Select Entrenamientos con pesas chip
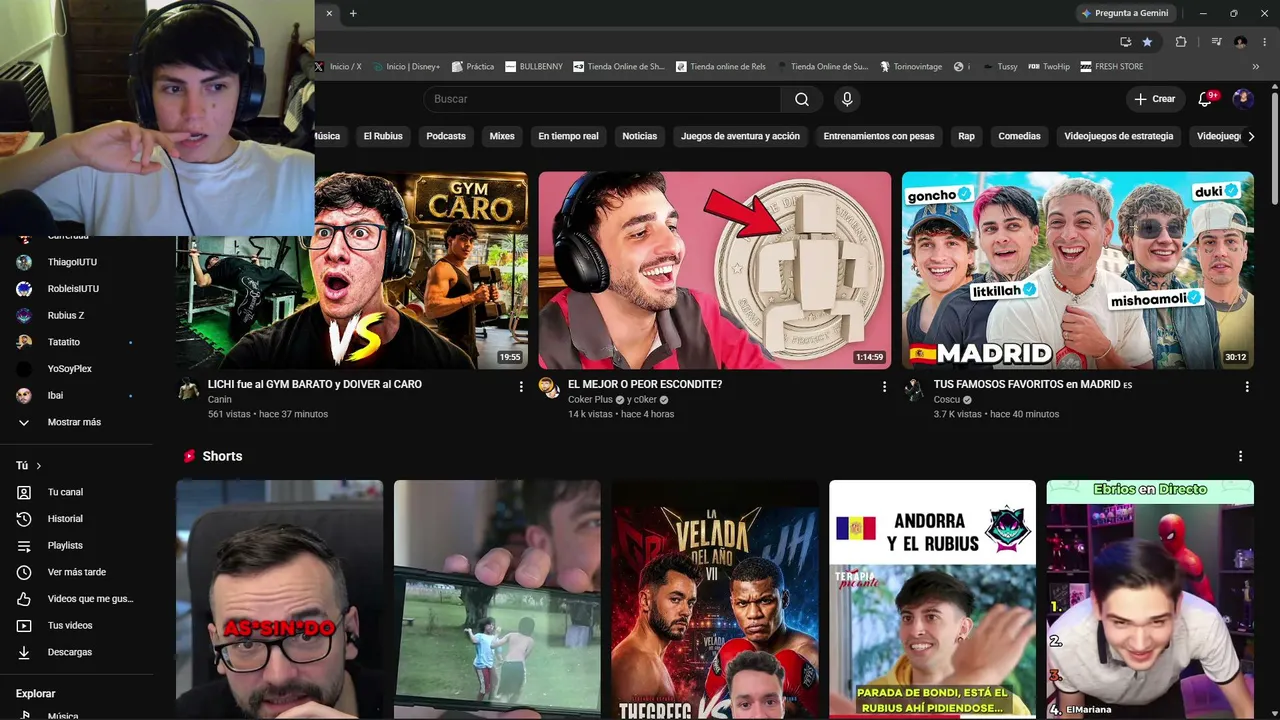The image size is (1280, 720). click(x=879, y=136)
